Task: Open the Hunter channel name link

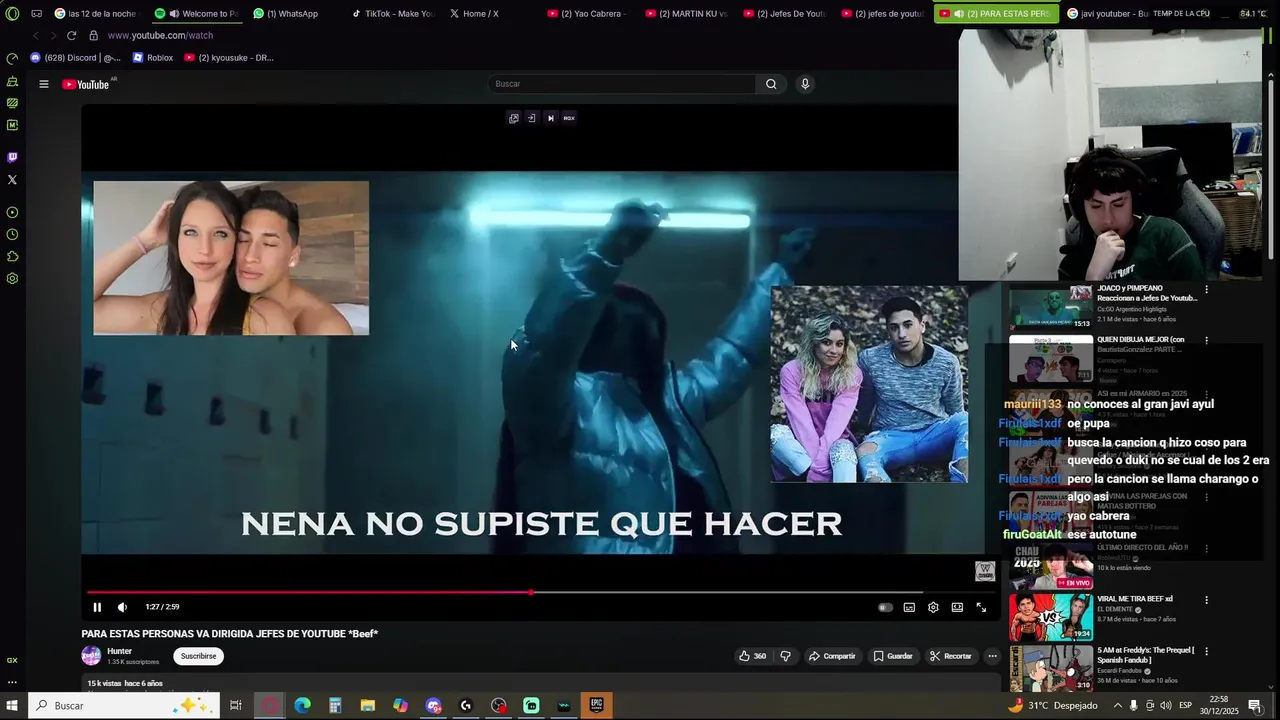Action: point(119,651)
